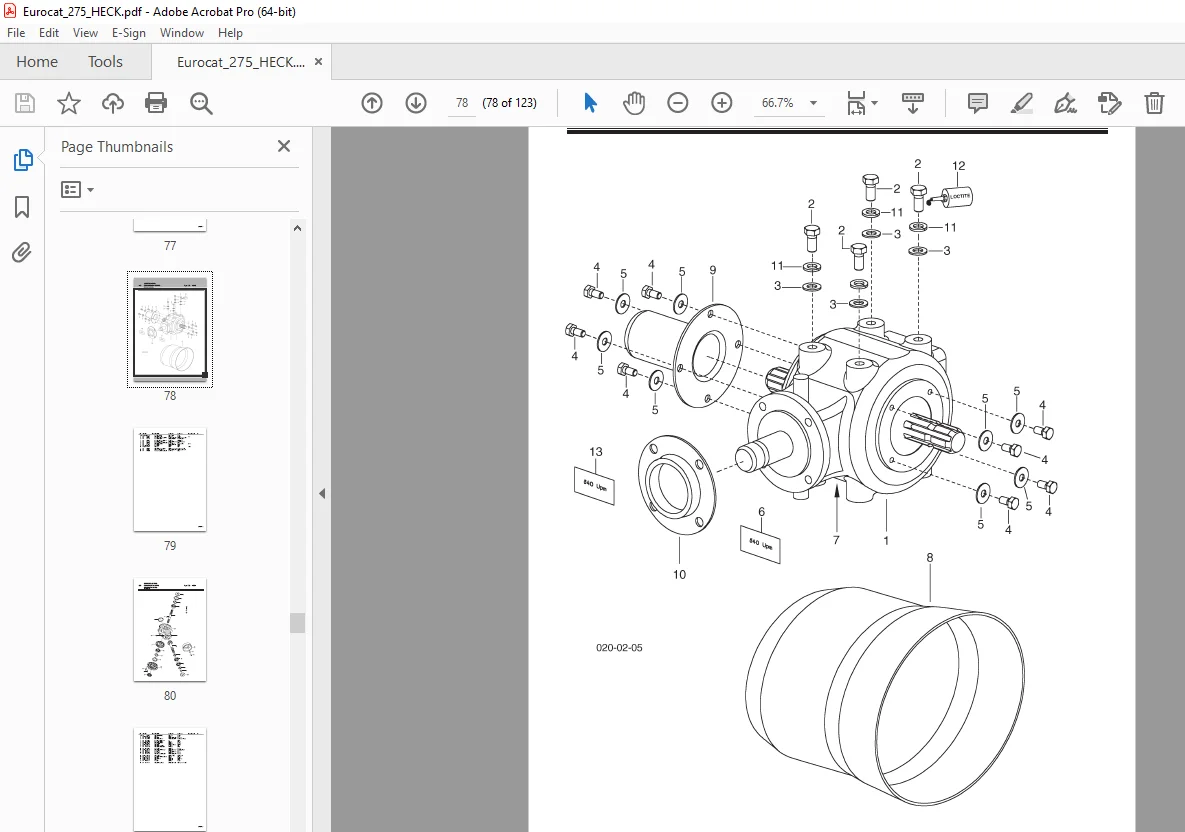The width and height of the screenshot is (1185, 832).
Task: Upload the file to cloud
Action: (x=113, y=103)
